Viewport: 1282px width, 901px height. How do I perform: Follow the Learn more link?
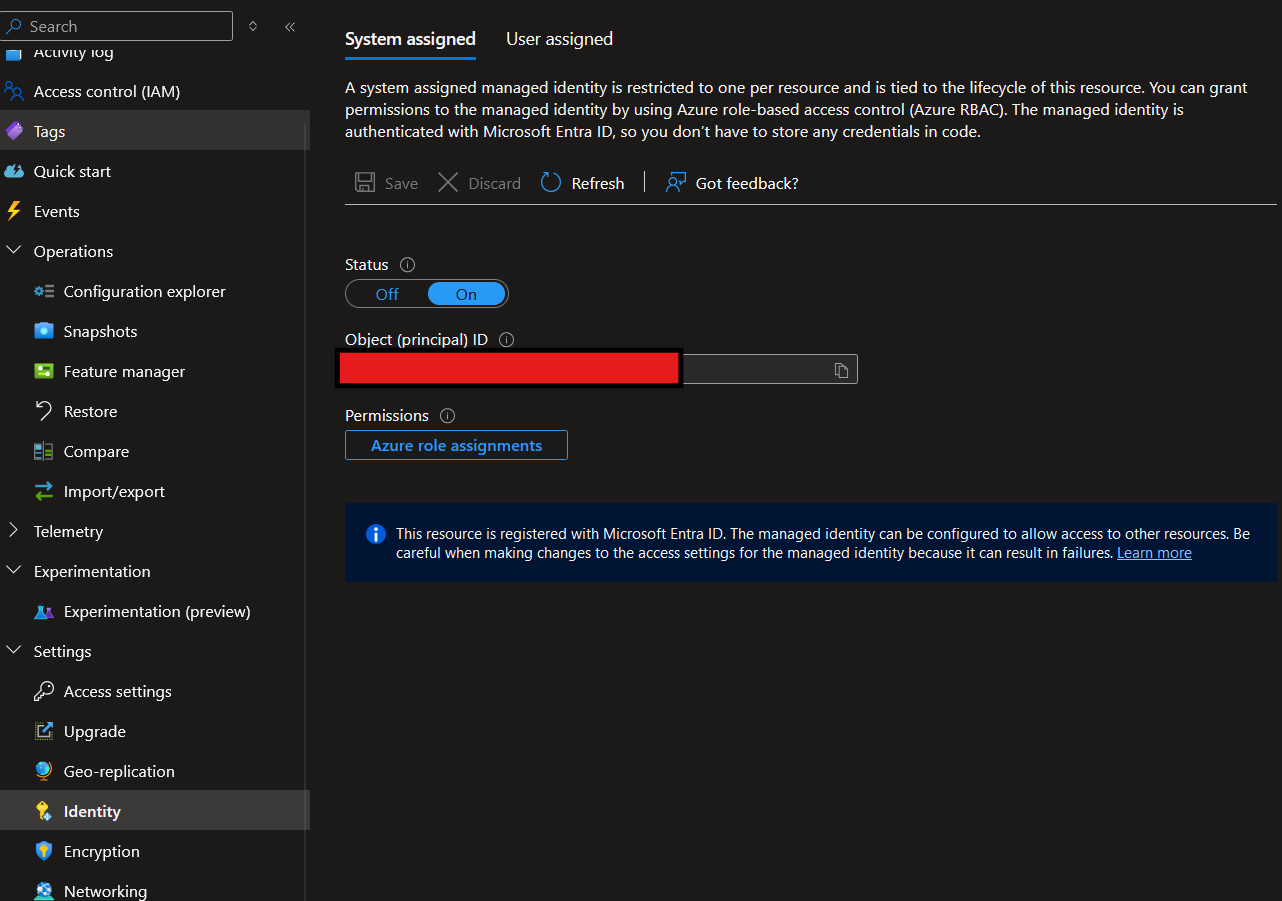(x=1154, y=553)
